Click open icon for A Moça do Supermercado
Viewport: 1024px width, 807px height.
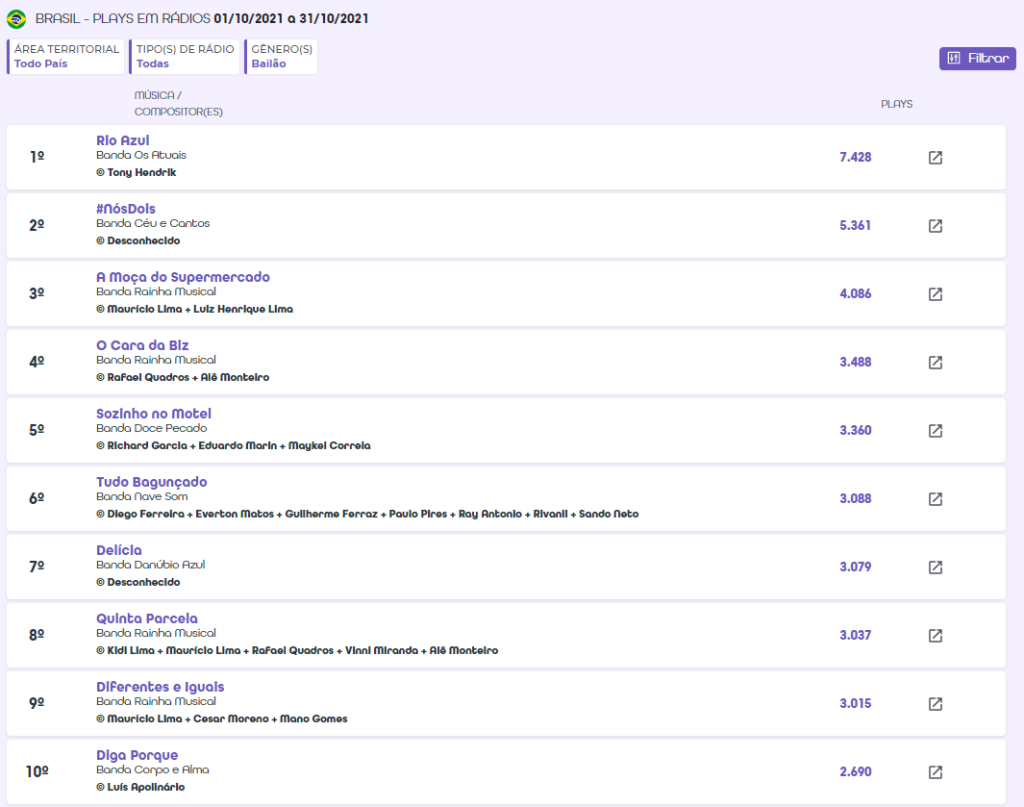[935, 294]
